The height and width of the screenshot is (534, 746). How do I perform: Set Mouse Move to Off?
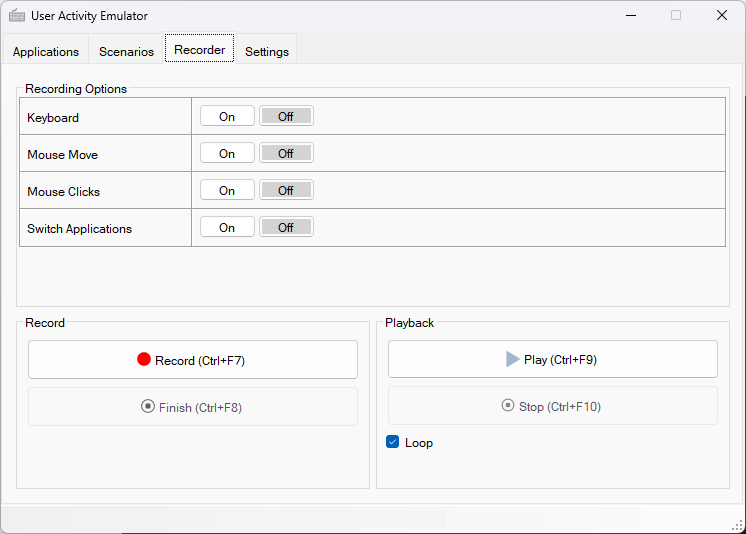(x=286, y=153)
